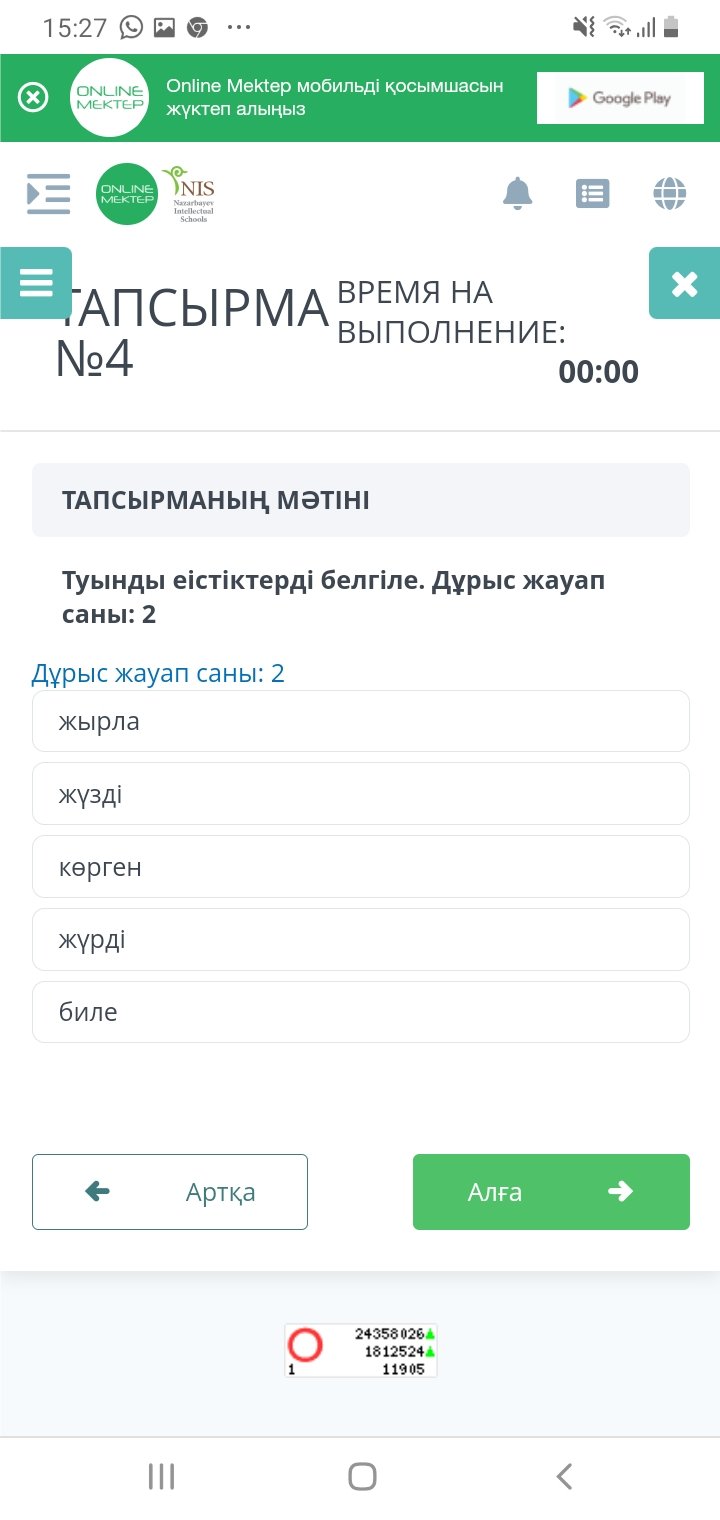Tap the Android recent apps button

[161, 1476]
